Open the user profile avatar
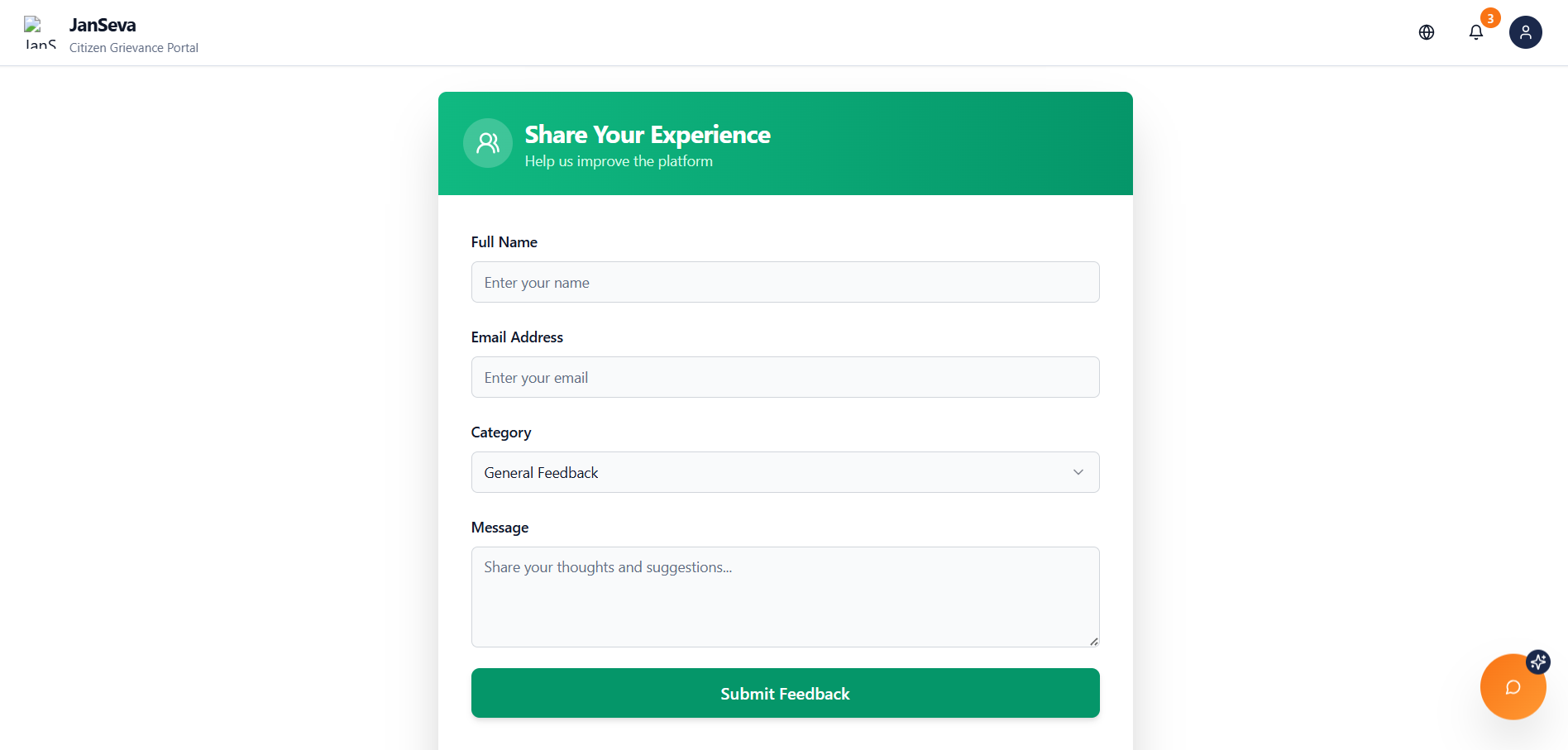The image size is (1568, 750). [1526, 32]
